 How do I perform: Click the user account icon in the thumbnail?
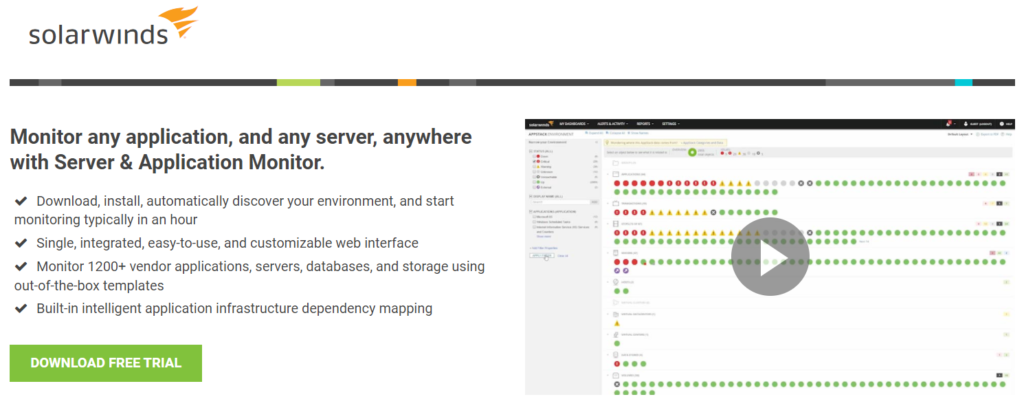click(x=965, y=123)
